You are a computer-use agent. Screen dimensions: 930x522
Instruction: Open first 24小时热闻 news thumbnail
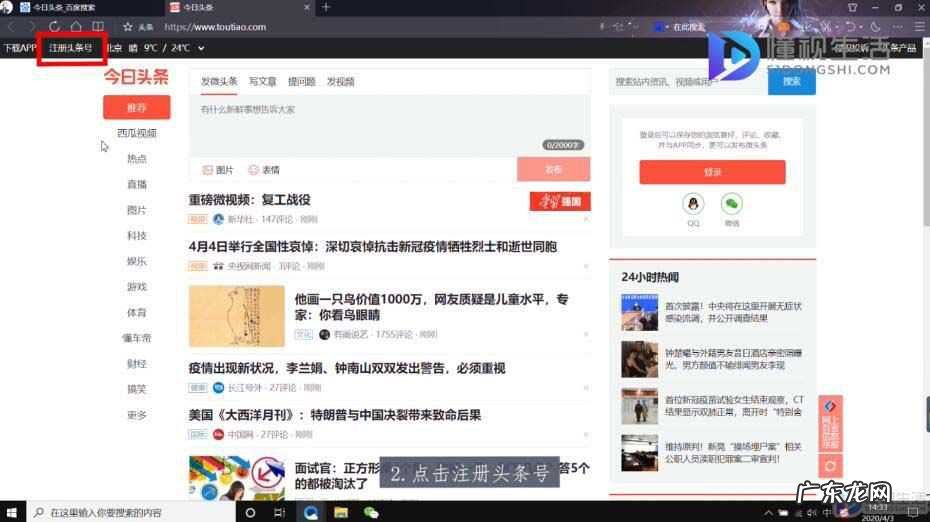pos(639,313)
